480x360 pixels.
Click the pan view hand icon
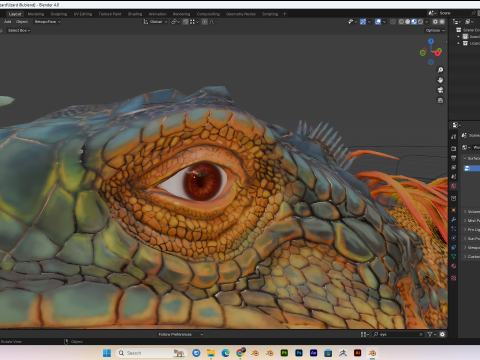(x=440, y=80)
